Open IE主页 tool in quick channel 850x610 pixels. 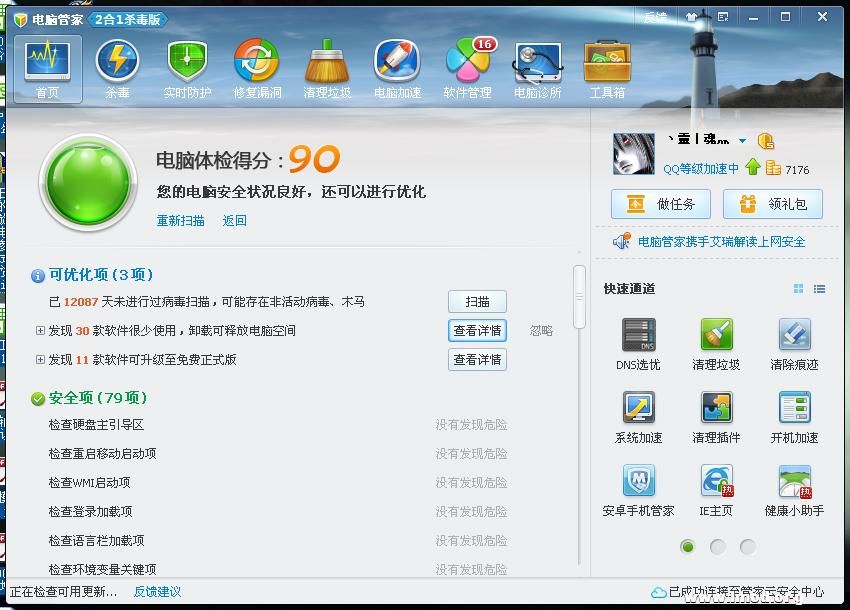tap(717, 493)
